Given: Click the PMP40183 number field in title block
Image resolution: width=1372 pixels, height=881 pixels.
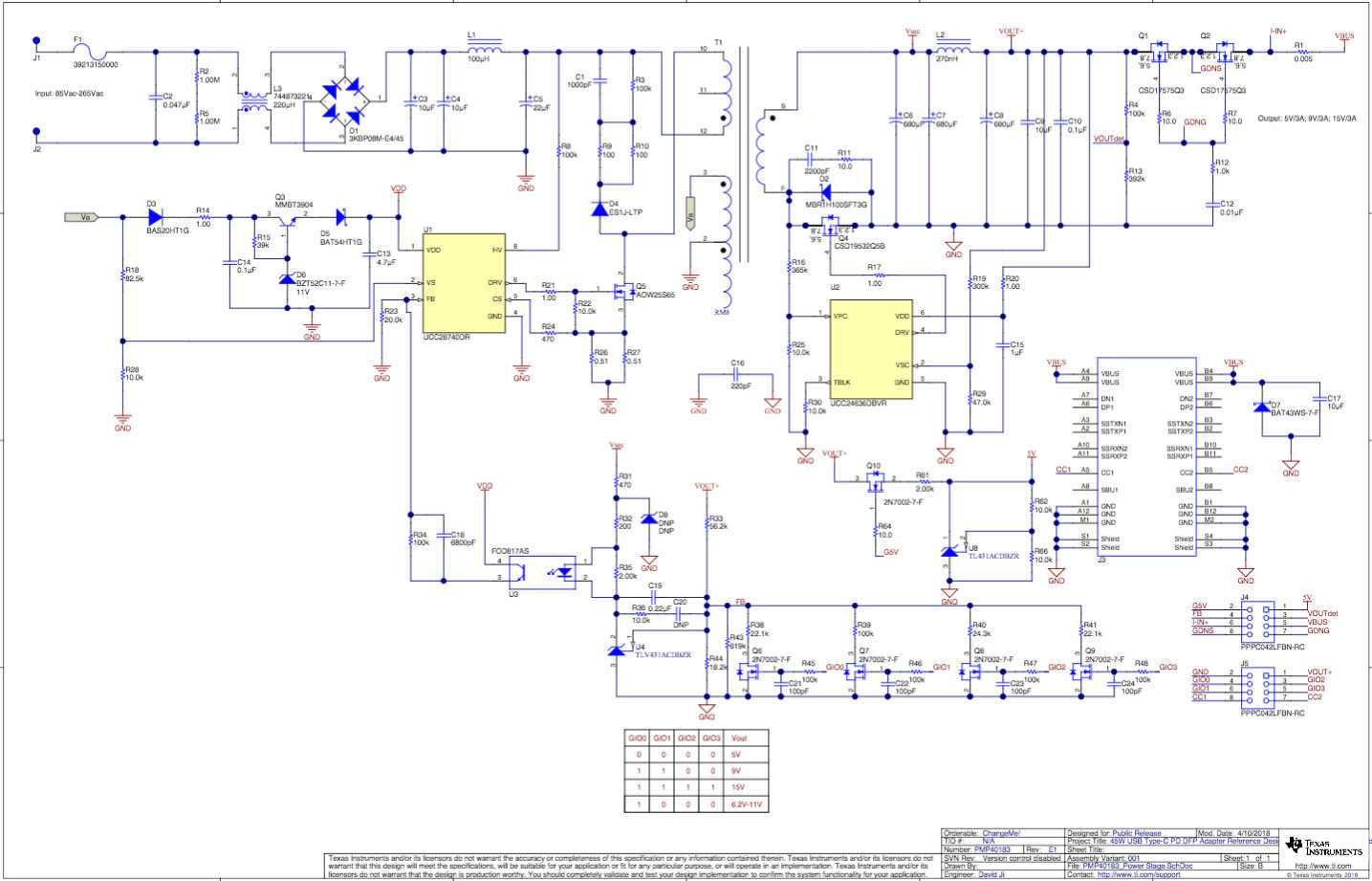Looking at the screenshot, I should point(991,849).
